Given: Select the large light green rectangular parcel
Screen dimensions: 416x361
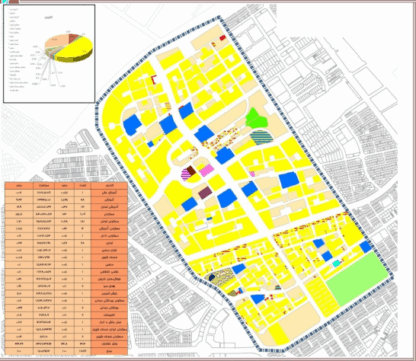Looking at the screenshot, I should pyautogui.click(x=357, y=278).
